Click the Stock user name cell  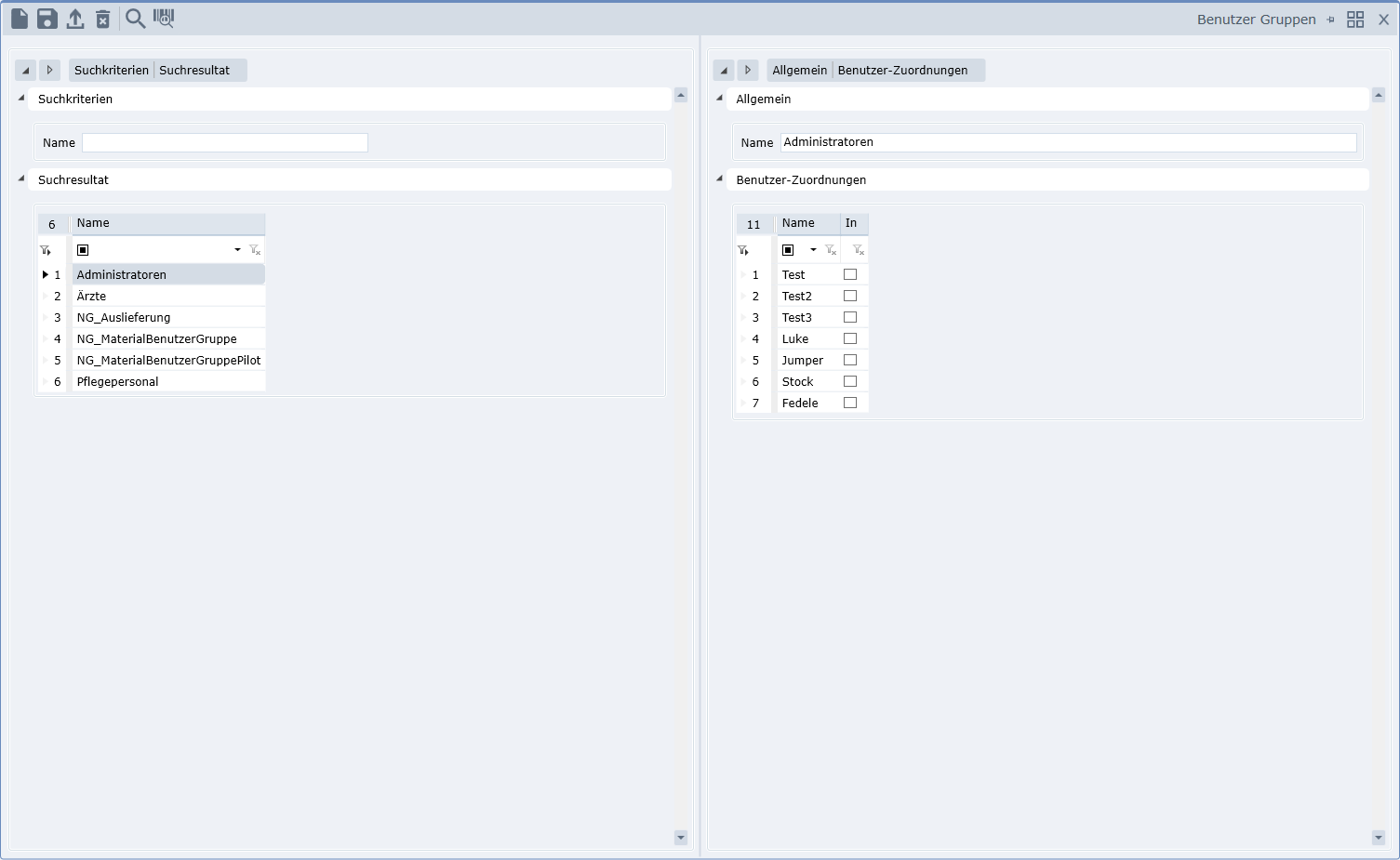point(808,381)
